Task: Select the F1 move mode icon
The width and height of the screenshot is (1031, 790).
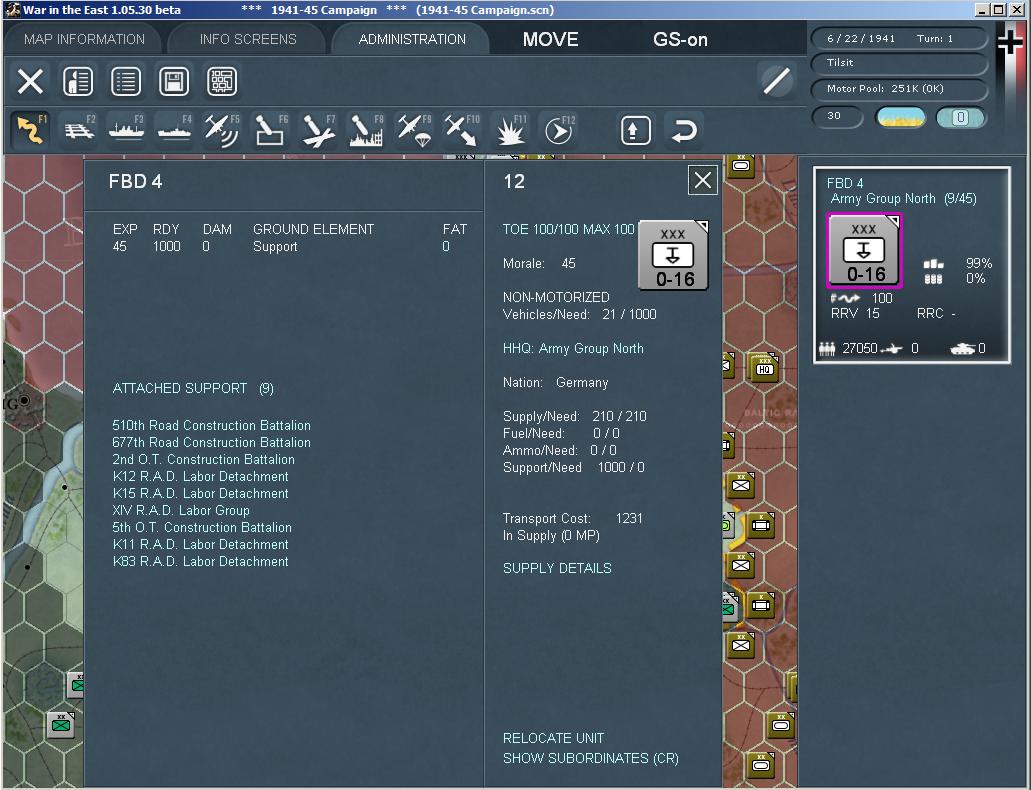Action: [x=30, y=130]
